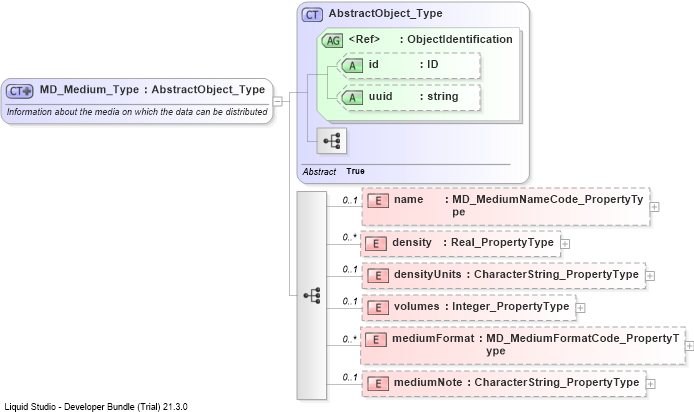
Task: Click the sequence icon inside AbstractObject_Type
Action: 332,141
